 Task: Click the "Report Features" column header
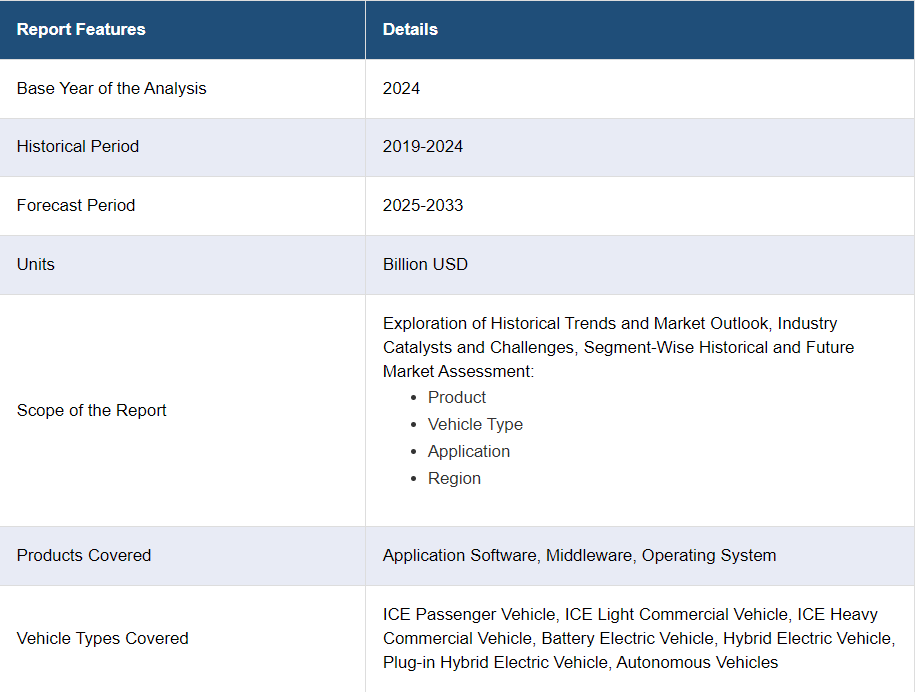tap(81, 29)
